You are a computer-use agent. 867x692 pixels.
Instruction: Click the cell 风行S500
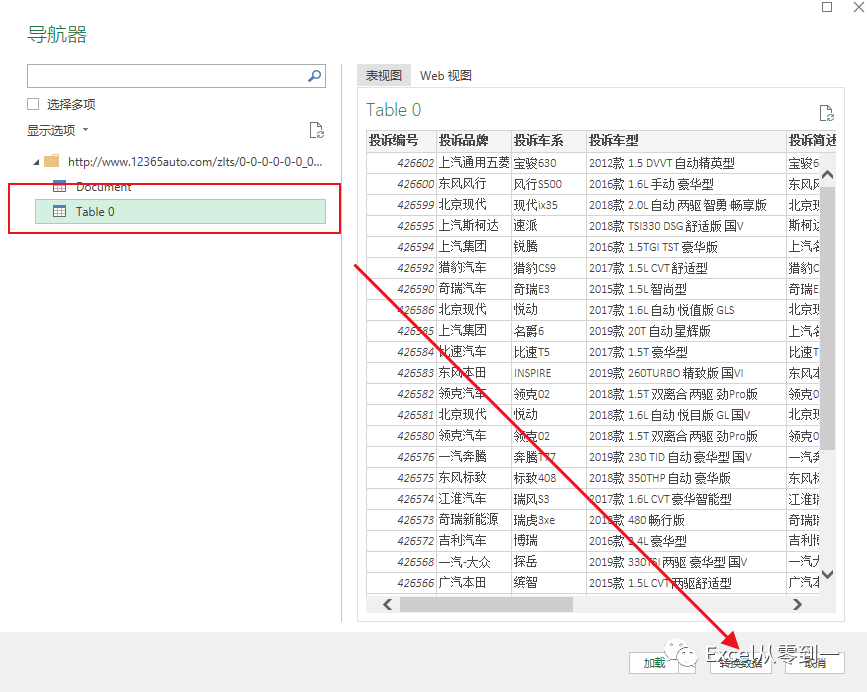(549, 184)
